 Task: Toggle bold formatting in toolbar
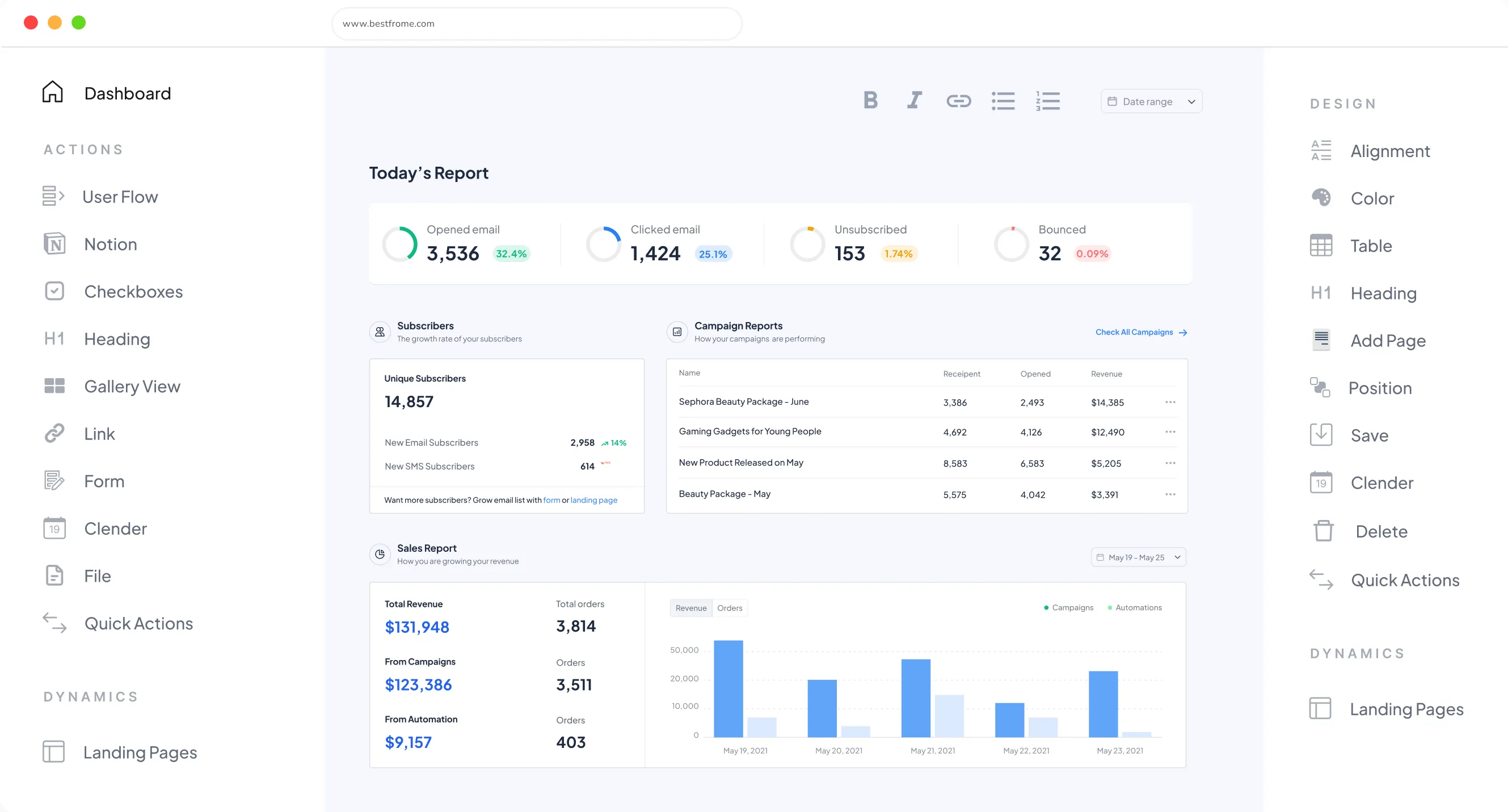[870, 100]
